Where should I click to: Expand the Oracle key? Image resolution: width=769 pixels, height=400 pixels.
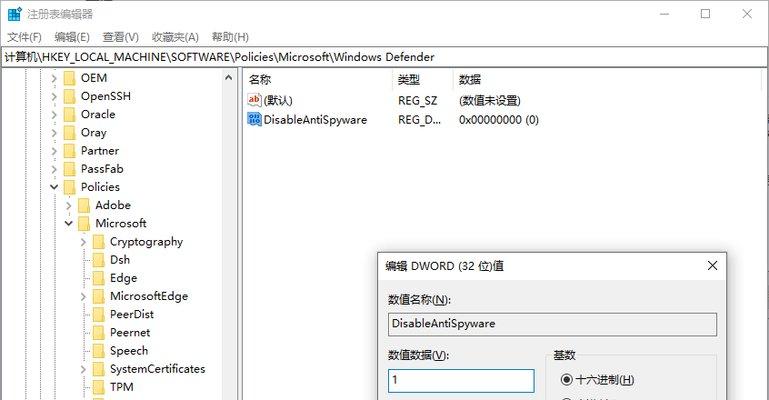click(x=54, y=115)
